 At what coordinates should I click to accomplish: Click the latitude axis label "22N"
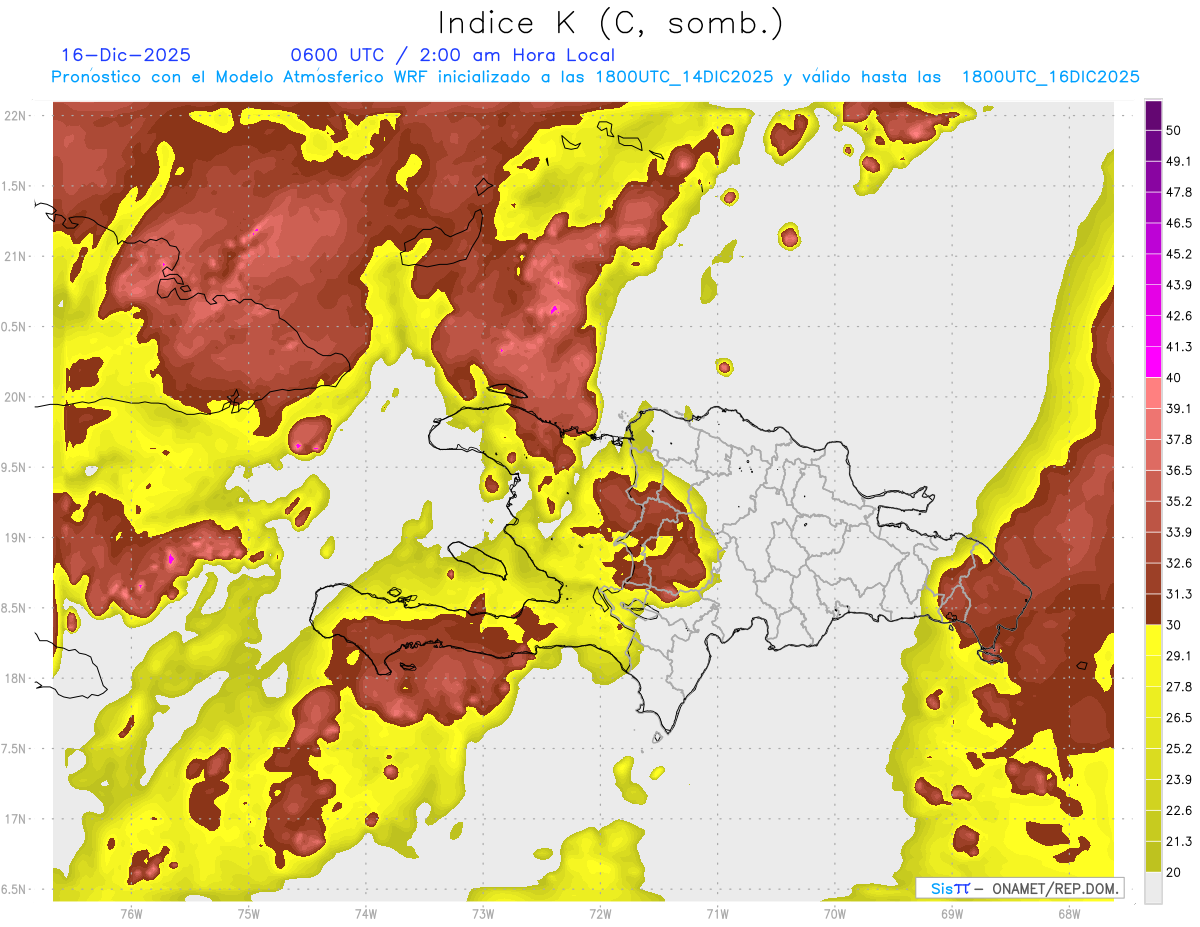click(x=15, y=115)
